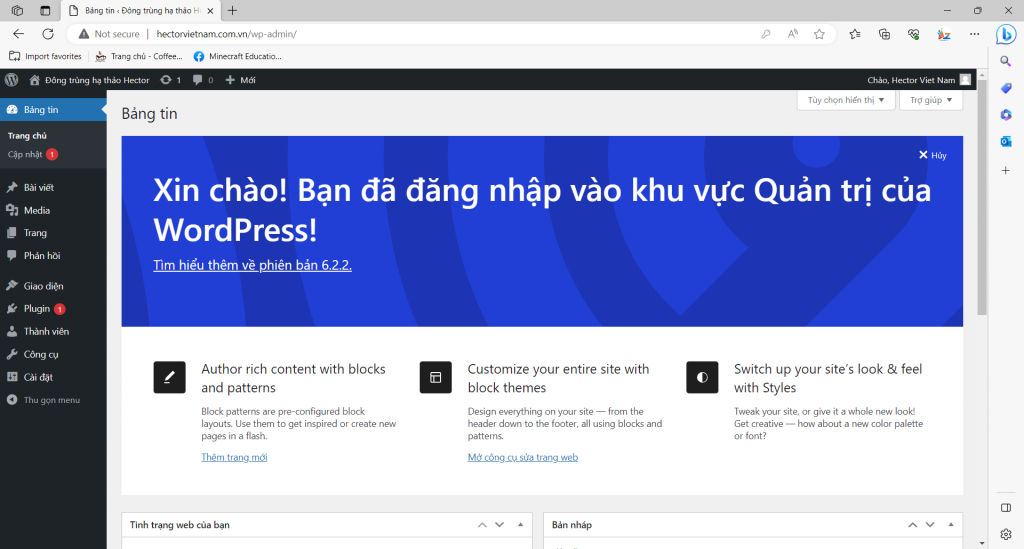Viewport: 1024px width, 549px height.
Task: Open Công cụ tools menu item
Action: pyautogui.click(x=53, y=354)
